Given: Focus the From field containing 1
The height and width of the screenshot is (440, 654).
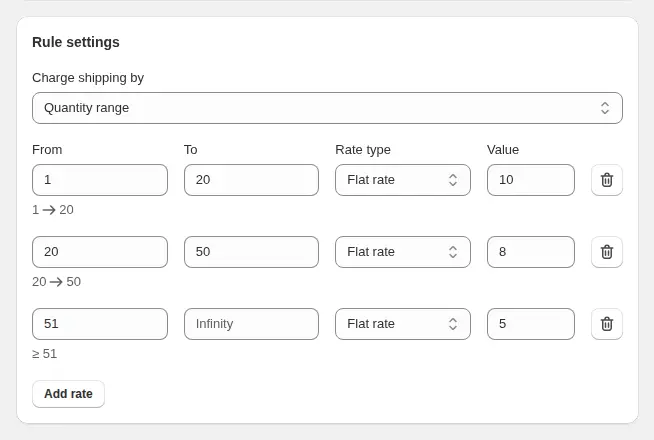Looking at the screenshot, I should point(100,180).
